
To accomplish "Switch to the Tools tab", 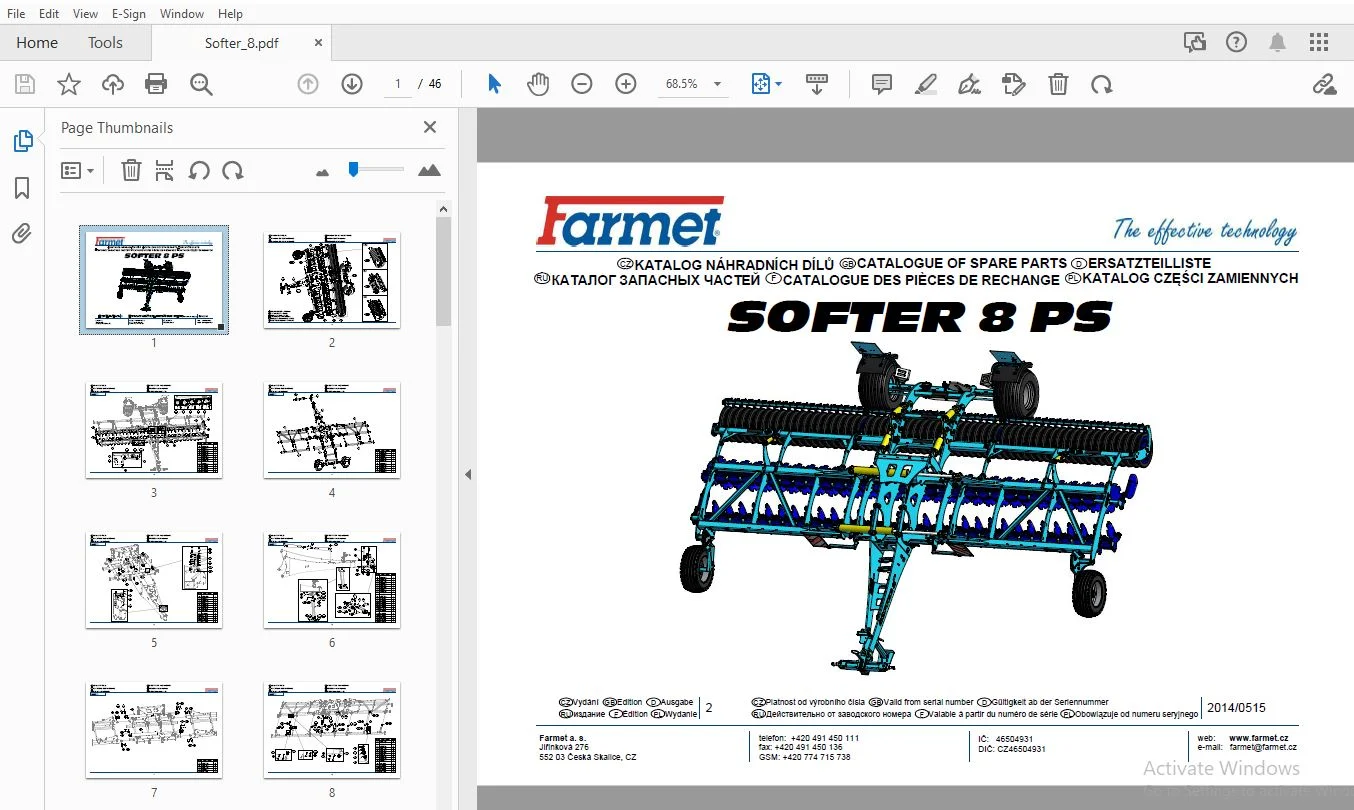I will tap(105, 43).
